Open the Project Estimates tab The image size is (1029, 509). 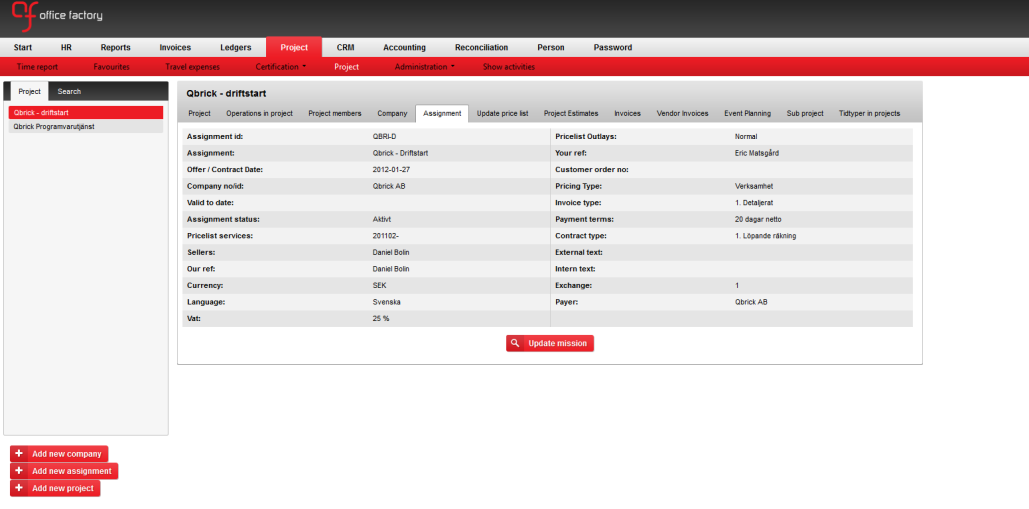571,113
